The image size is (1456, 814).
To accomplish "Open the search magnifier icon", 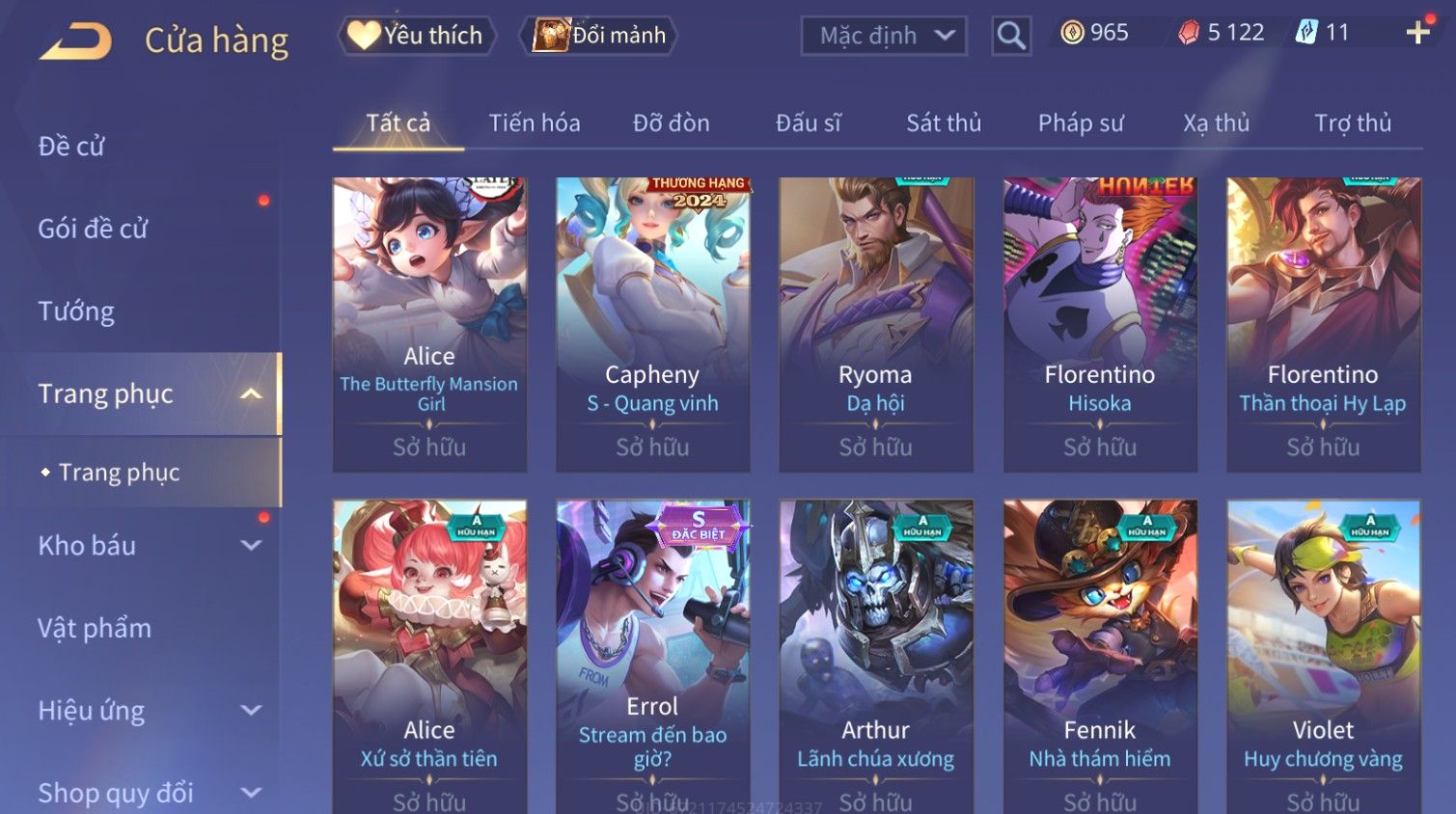I will pyautogui.click(x=1010, y=36).
